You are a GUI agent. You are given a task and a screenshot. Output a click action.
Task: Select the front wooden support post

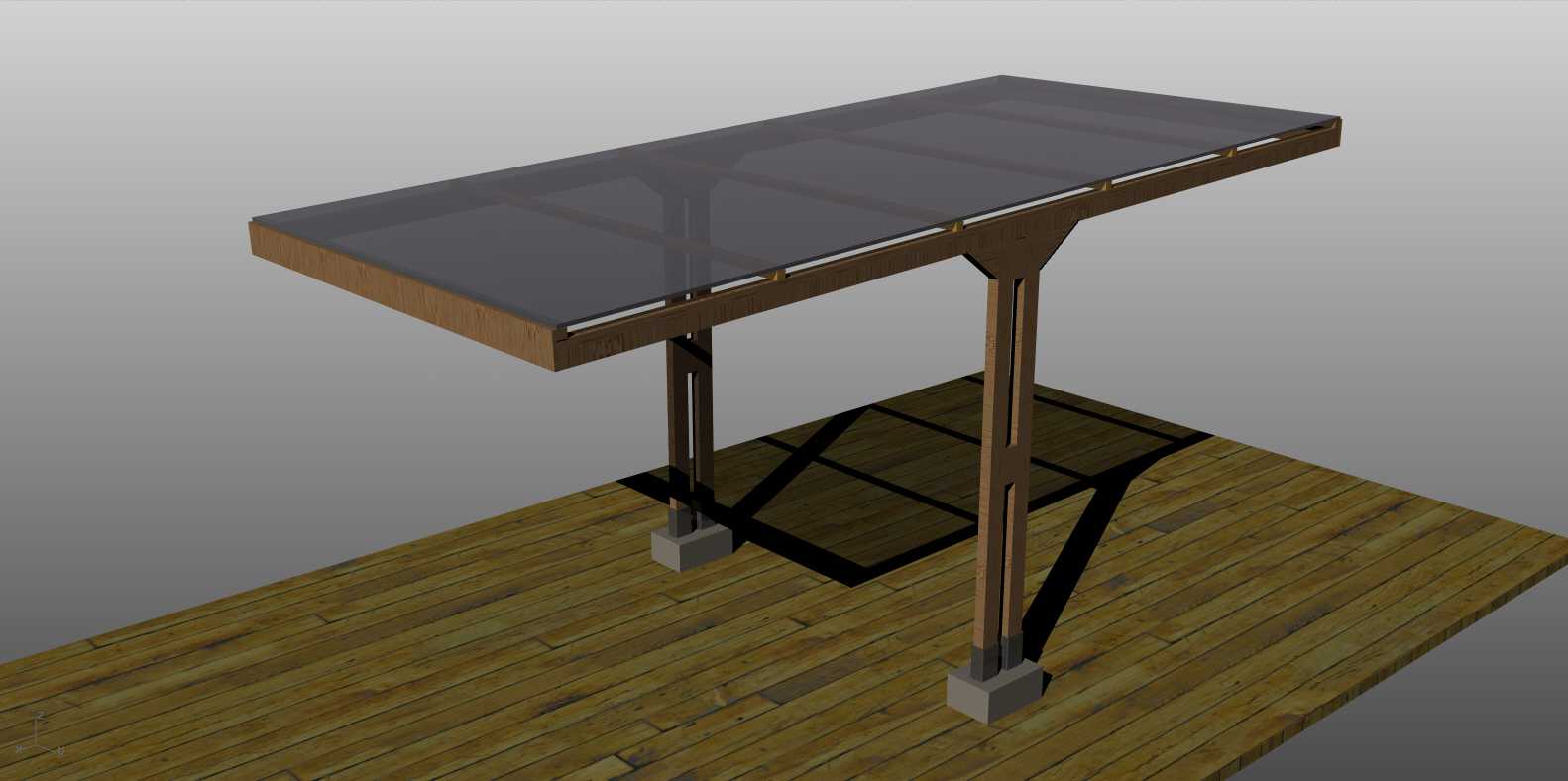coord(1009,456)
